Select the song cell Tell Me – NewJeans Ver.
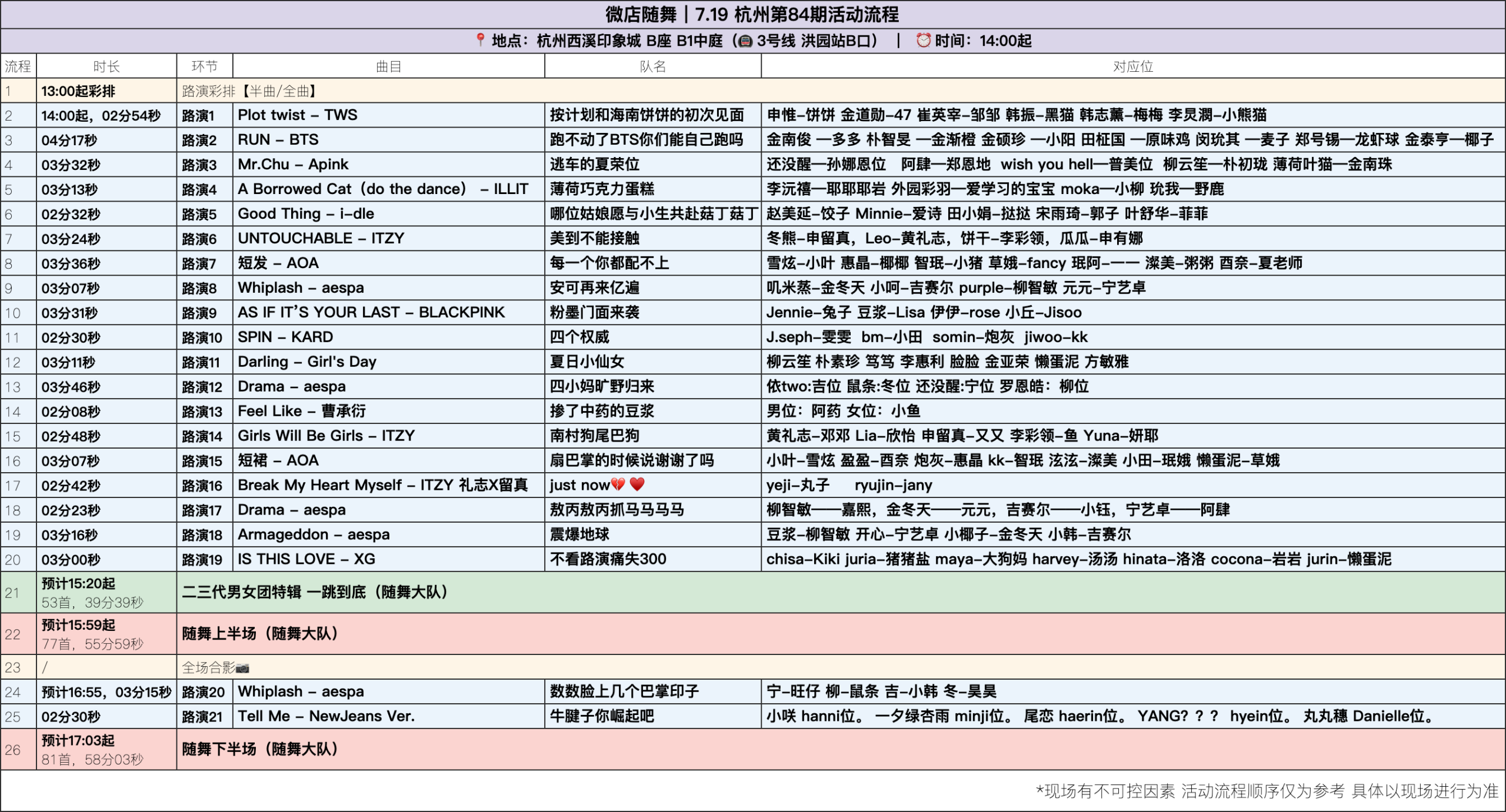This screenshot has width=1506, height=812. pos(389,717)
